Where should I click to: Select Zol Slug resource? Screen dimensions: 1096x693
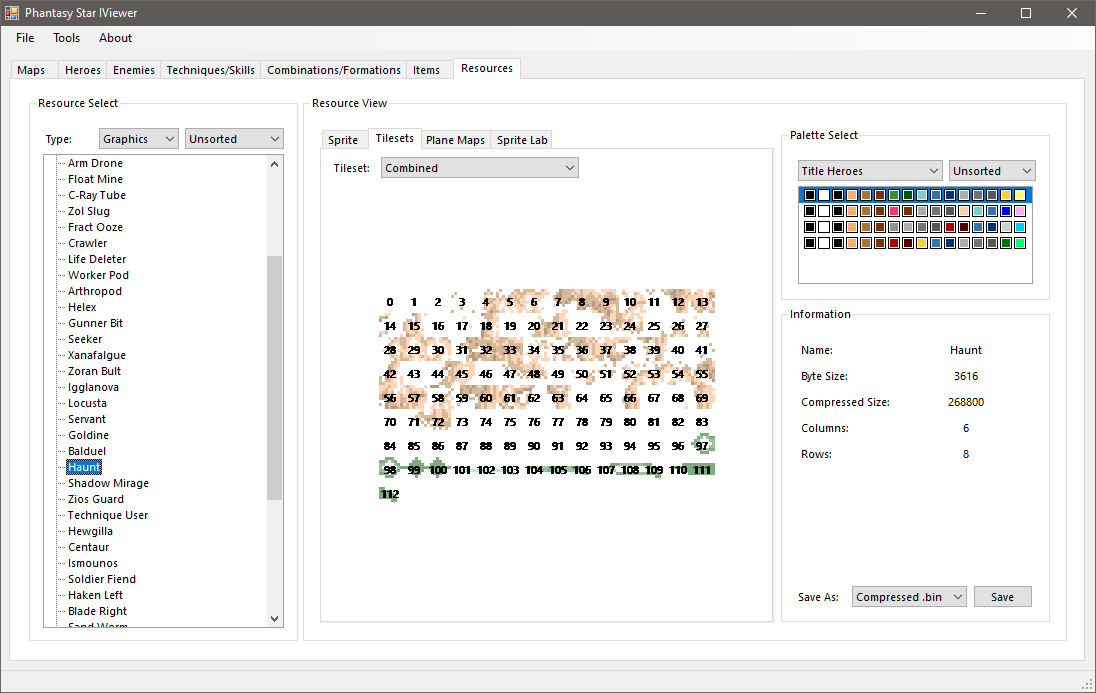click(x=89, y=211)
